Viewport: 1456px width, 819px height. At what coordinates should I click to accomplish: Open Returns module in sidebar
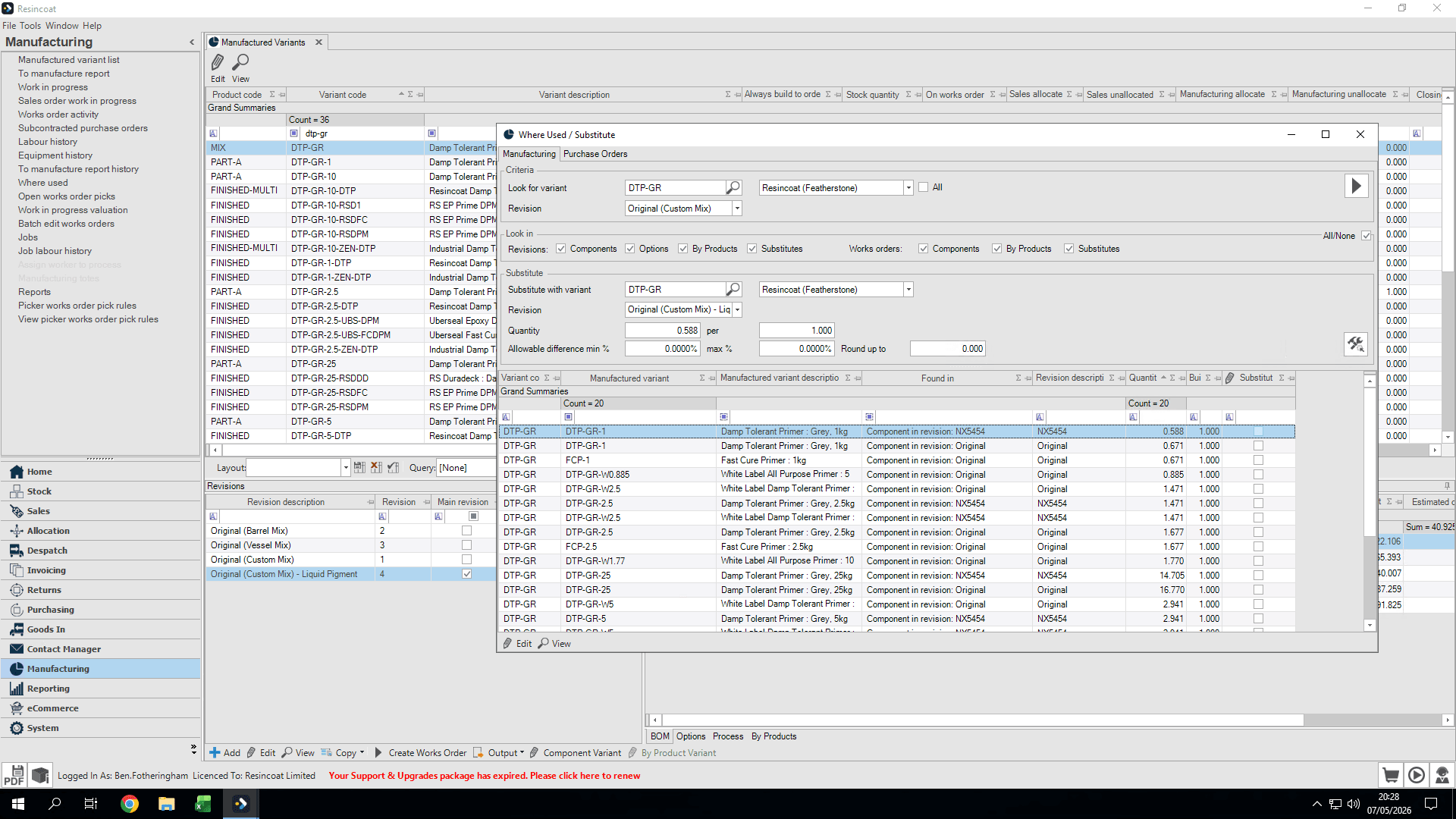point(100,590)
